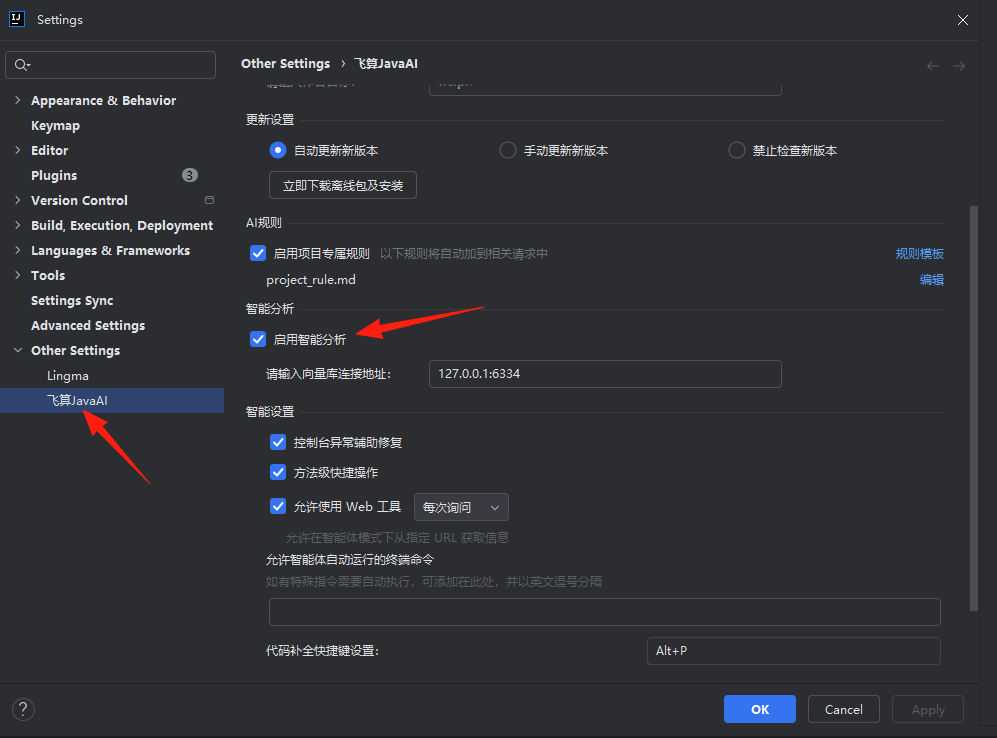Toggle 控制台异常辅助修复 checkbox
Image resolution: width=997 pixels, height=738 pixels.
point(278,442)
